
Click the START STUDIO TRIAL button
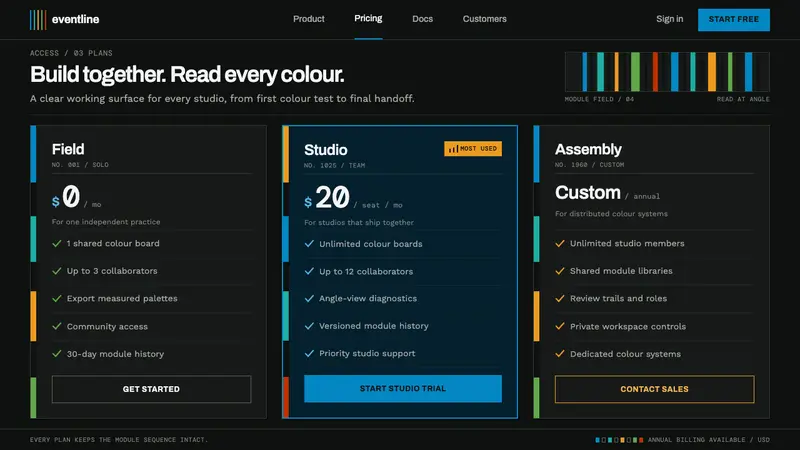pos(403,388)
